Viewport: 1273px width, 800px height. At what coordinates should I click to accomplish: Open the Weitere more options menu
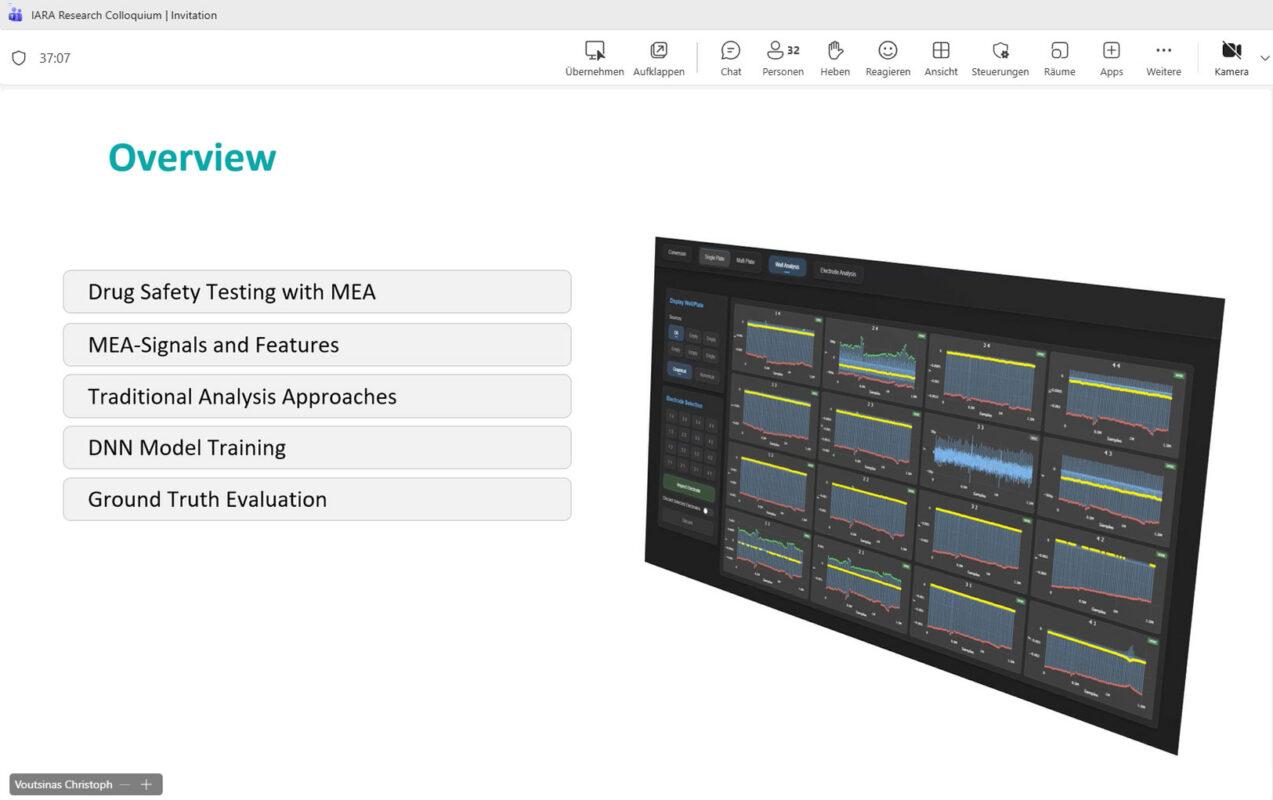[1163, 58]
